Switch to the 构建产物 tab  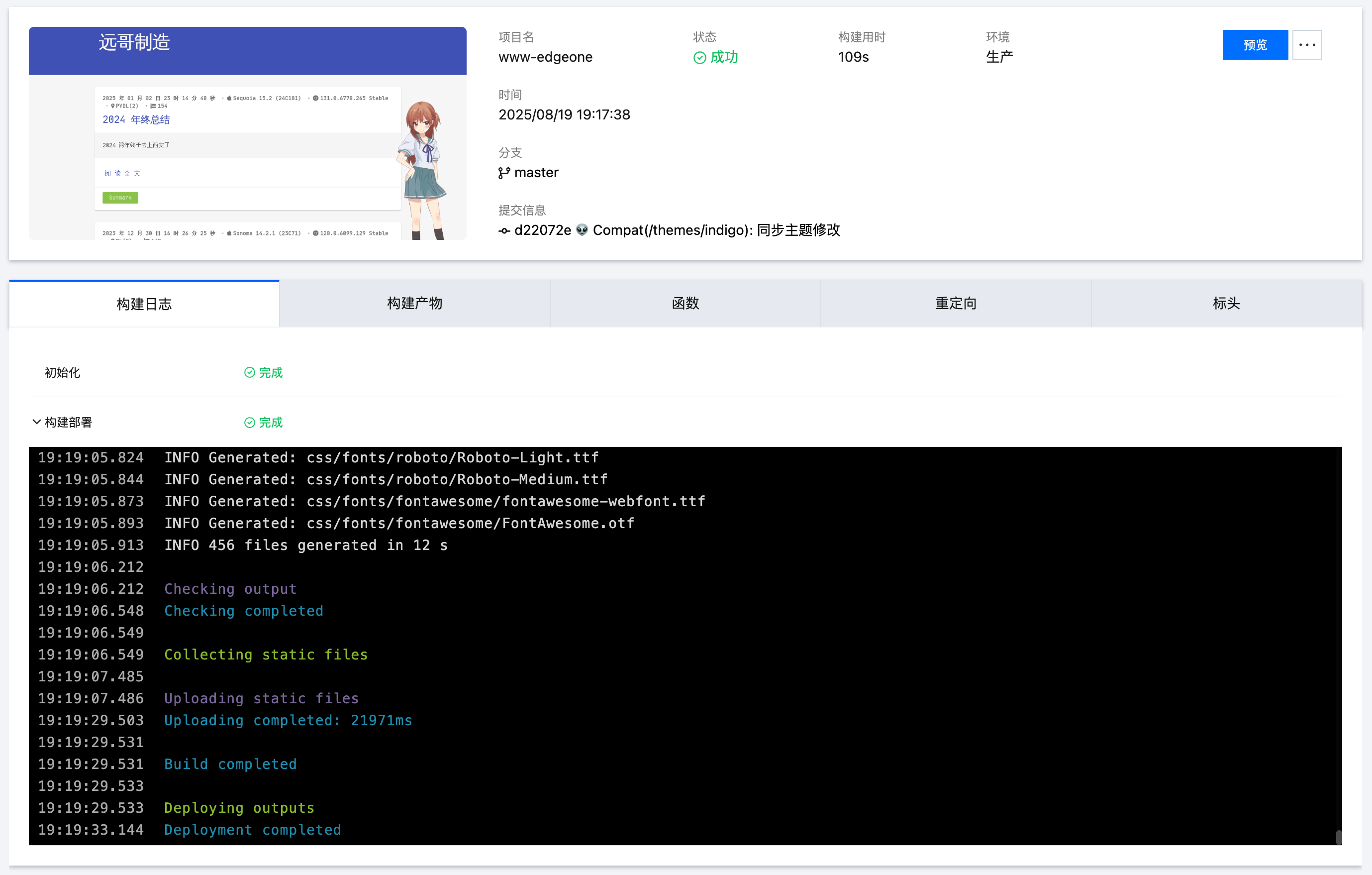pyautogui.click(x=414, y=303)
